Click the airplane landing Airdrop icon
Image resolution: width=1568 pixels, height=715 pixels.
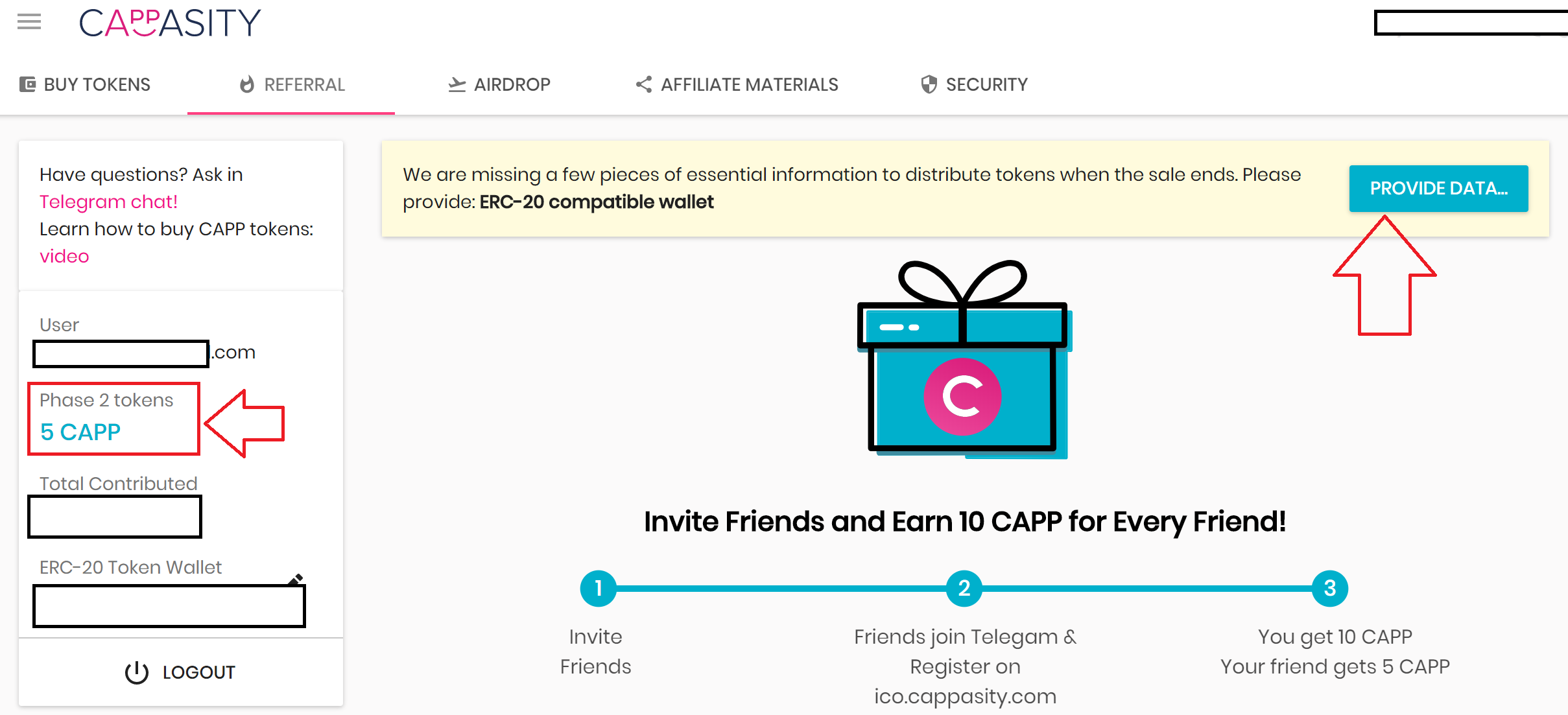point(457,85)
